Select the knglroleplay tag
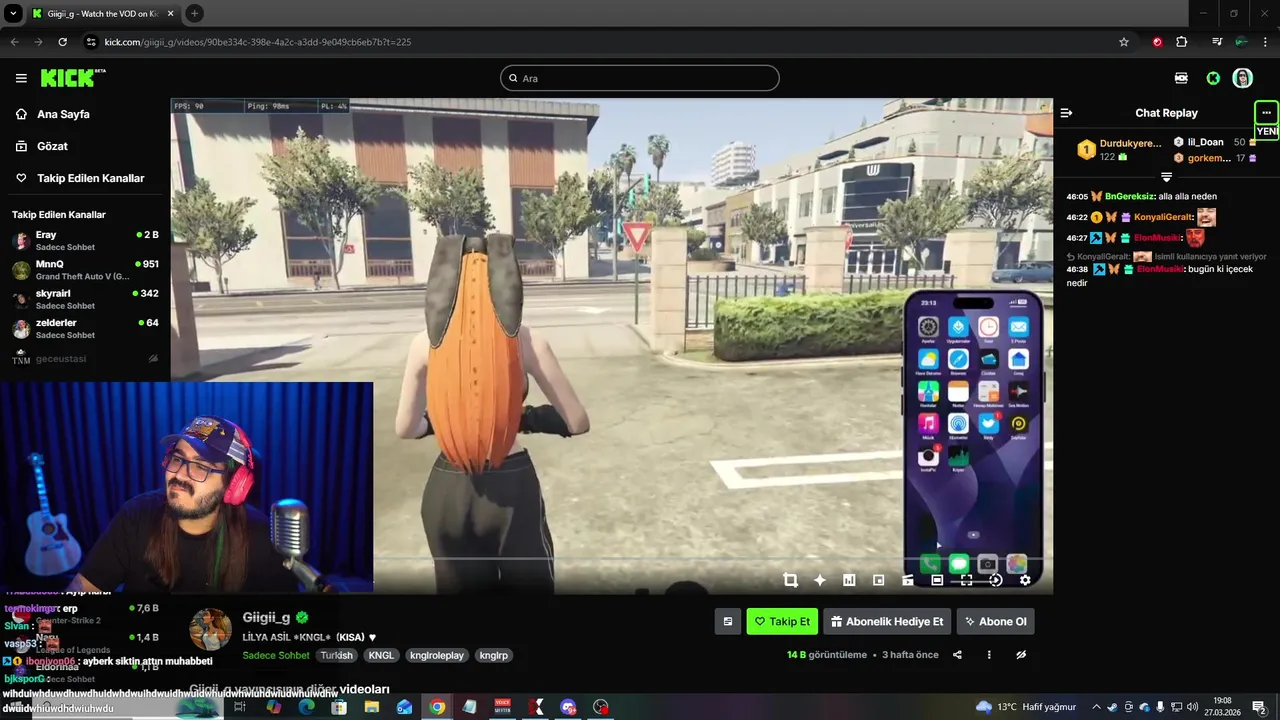The height and width of the screenshot is (720, 1280). [437, 655]
